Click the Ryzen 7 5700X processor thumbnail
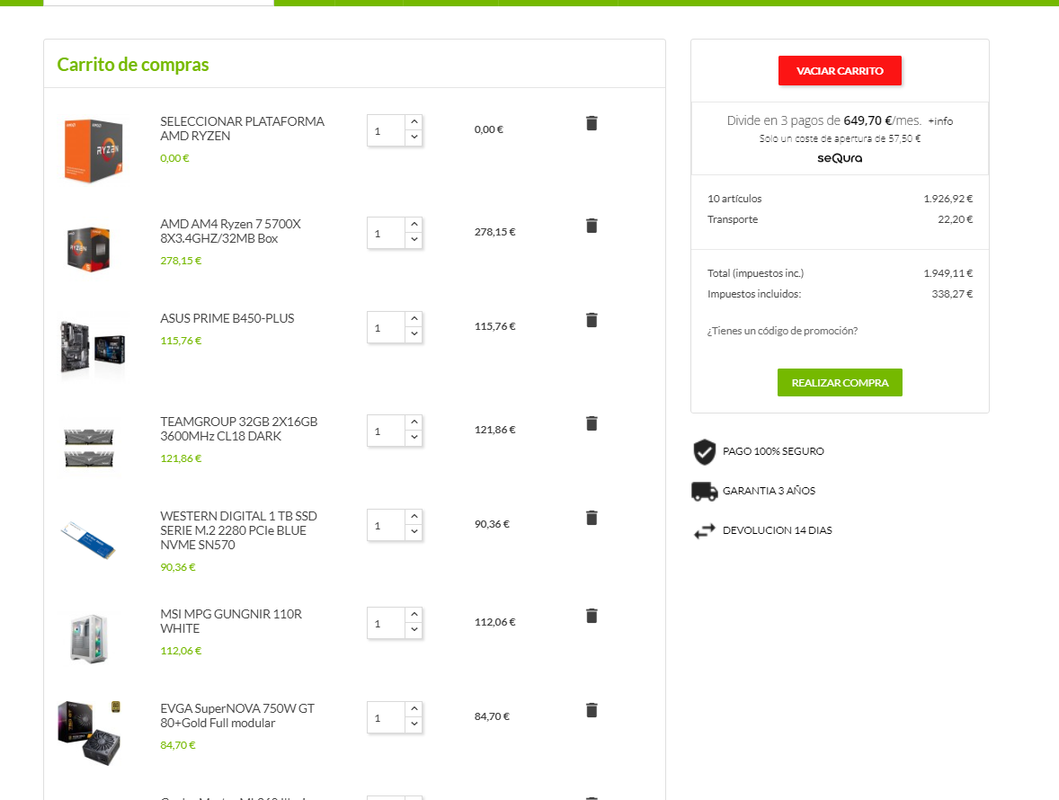This screenshot has height=800, width=1059. (x=88, y=249)
